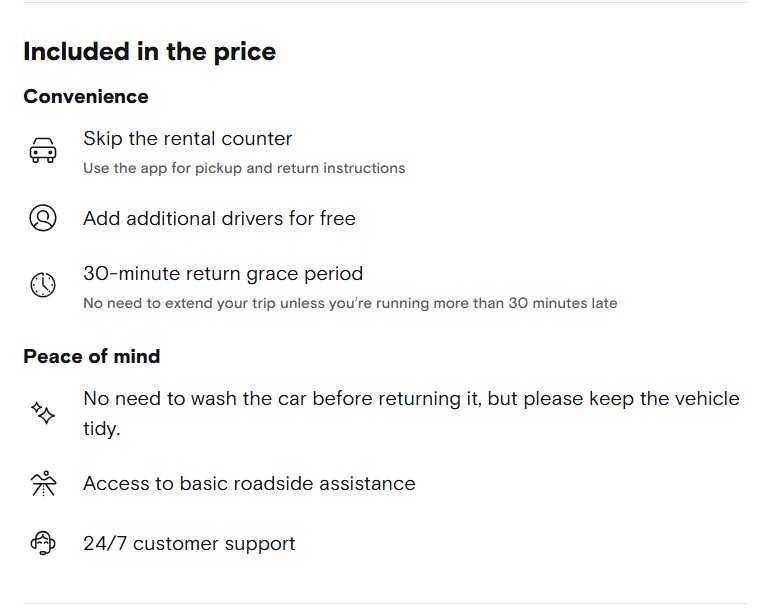Image resolution: width=762 pixels, height=608 pixels.
Task: Click 'Use the app for pickup' description text
Action: (244, 168)
